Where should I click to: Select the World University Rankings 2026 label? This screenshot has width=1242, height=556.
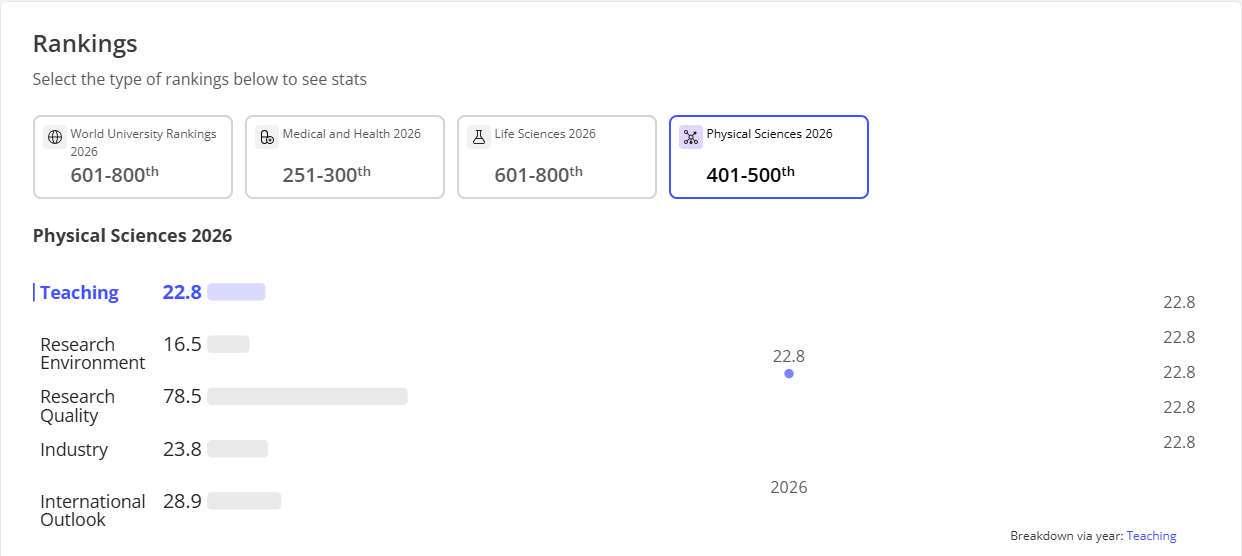(143, 142)
